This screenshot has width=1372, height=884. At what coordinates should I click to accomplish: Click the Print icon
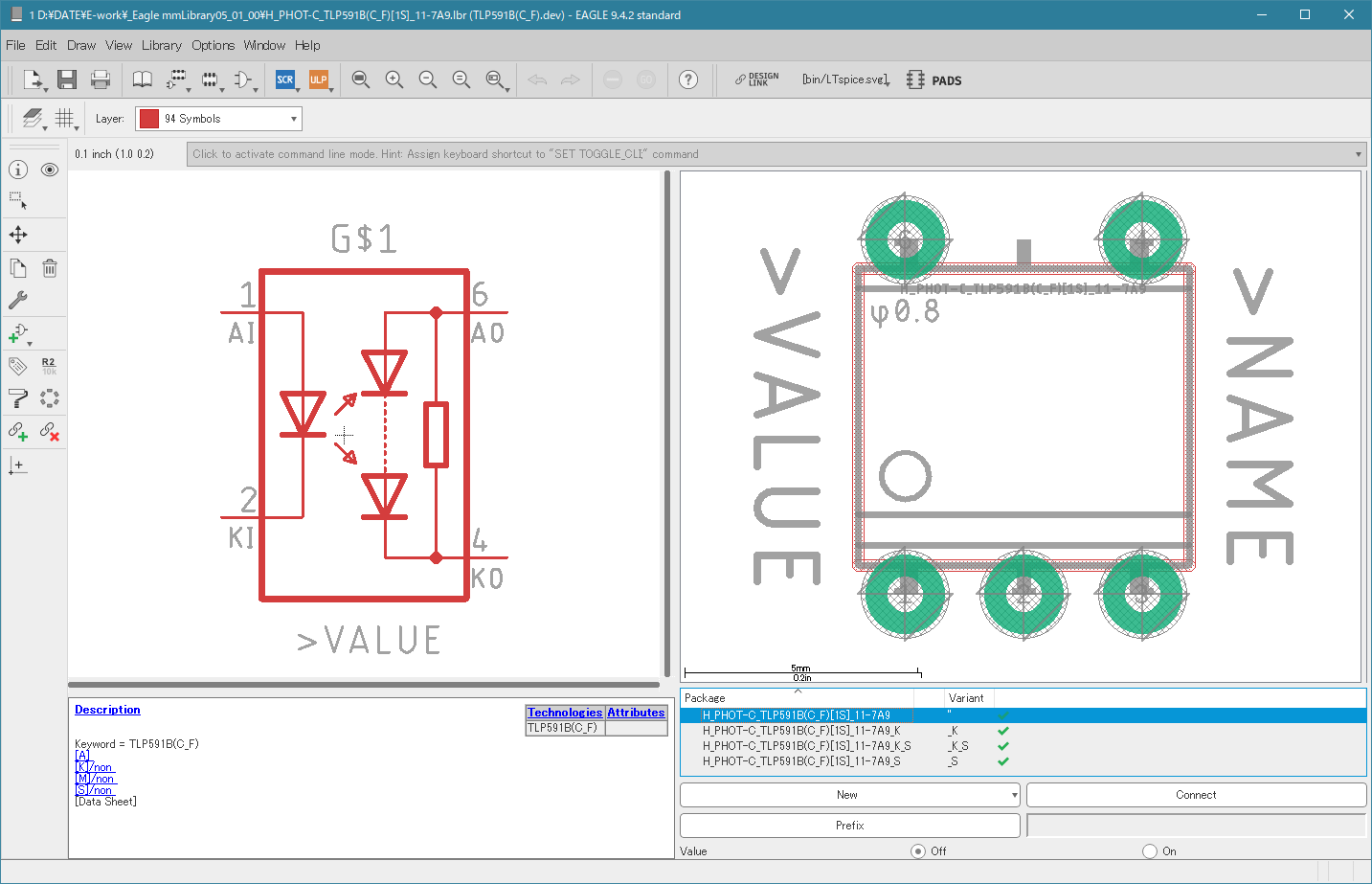[x=100, y=79]
